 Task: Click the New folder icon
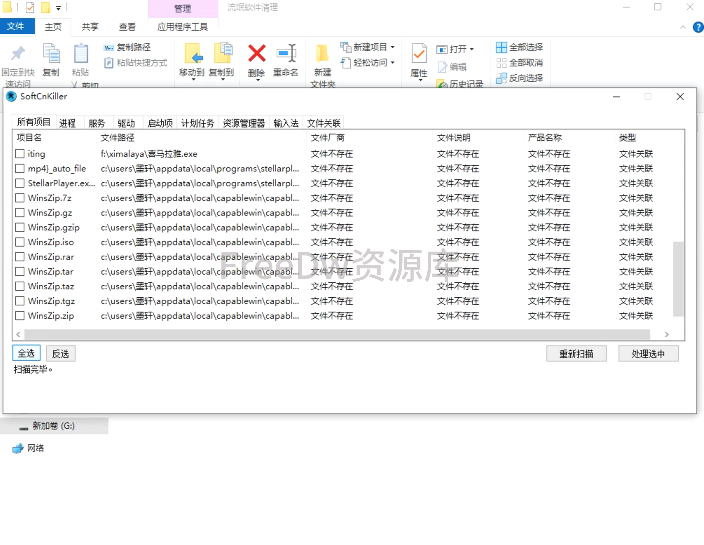click(x=322, y=53)
